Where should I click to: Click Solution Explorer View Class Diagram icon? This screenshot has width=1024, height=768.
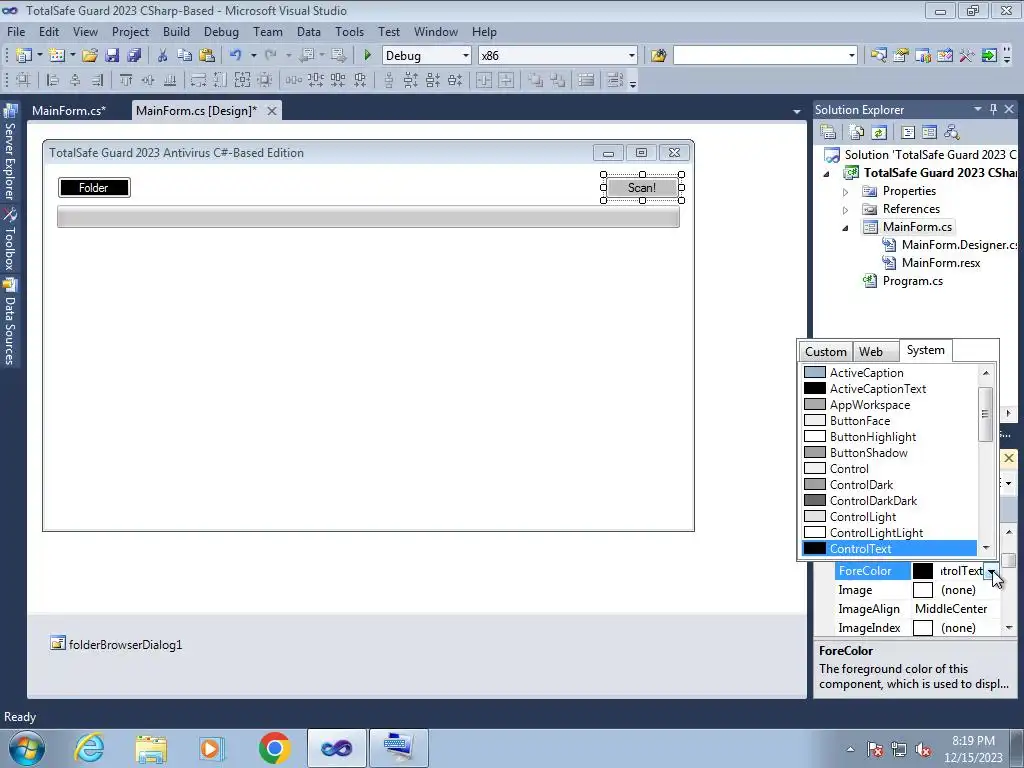coord(952,133)
